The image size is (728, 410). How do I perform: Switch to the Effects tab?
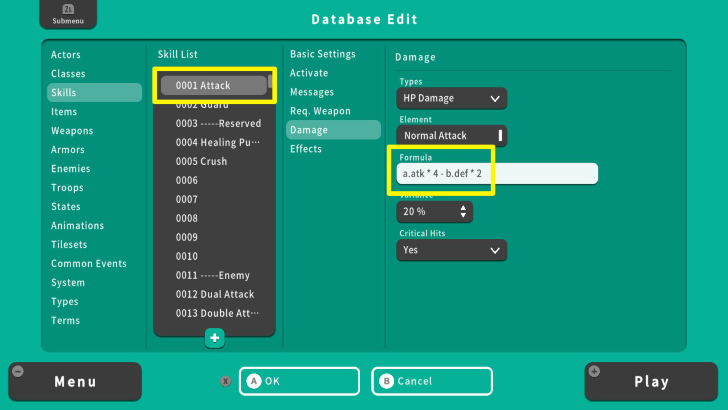pos(306,149)
